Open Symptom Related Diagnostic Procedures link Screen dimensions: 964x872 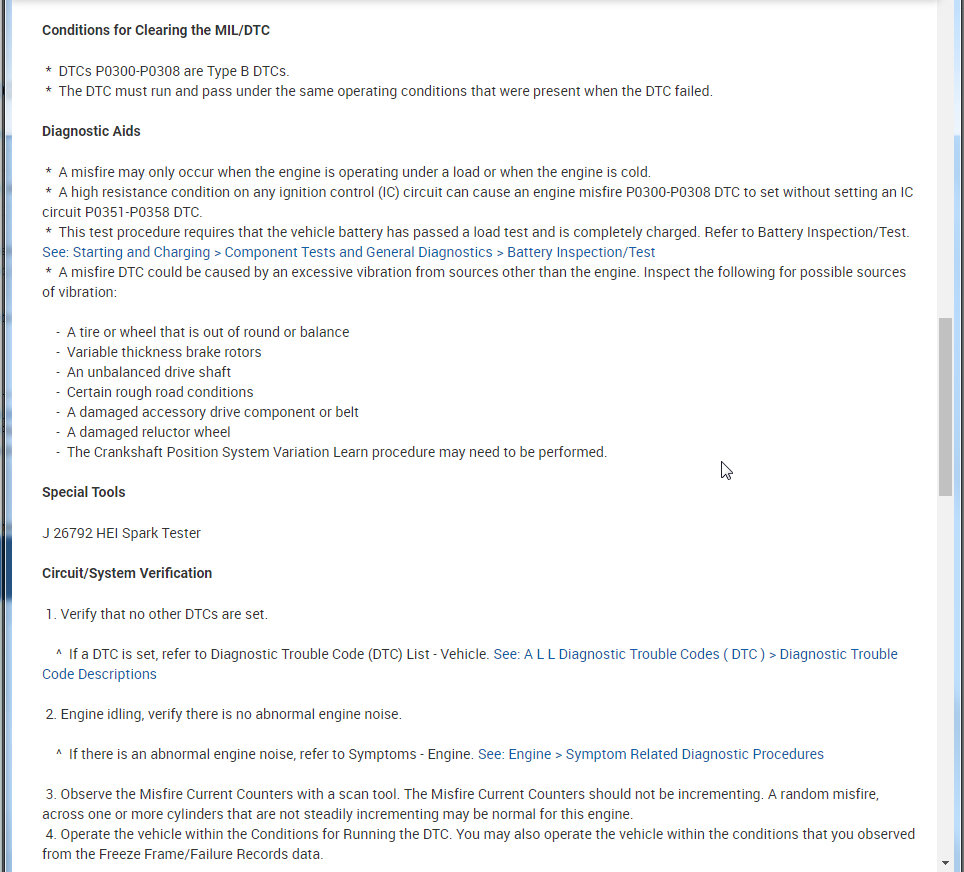click(x=650, y=754)
